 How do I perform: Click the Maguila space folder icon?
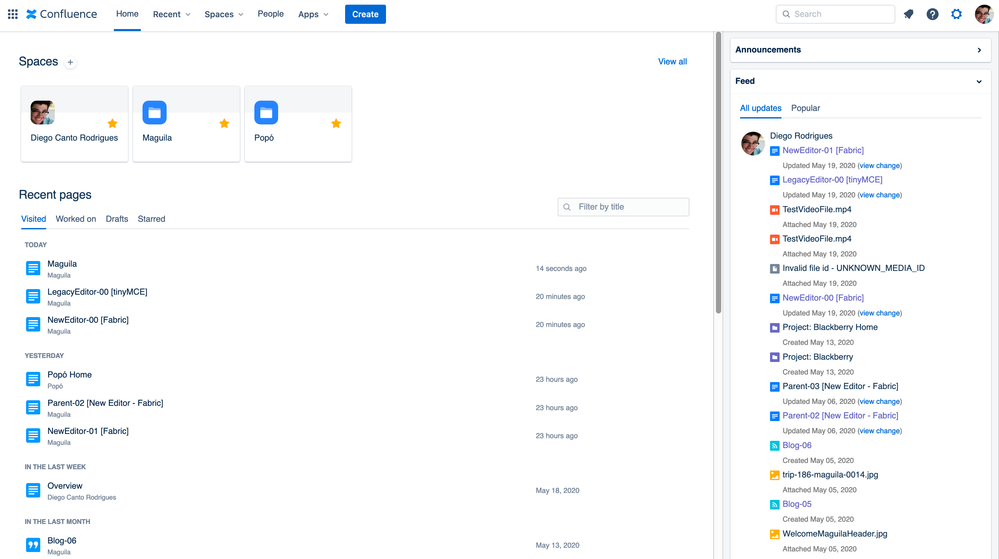click(x=154, y=112)
